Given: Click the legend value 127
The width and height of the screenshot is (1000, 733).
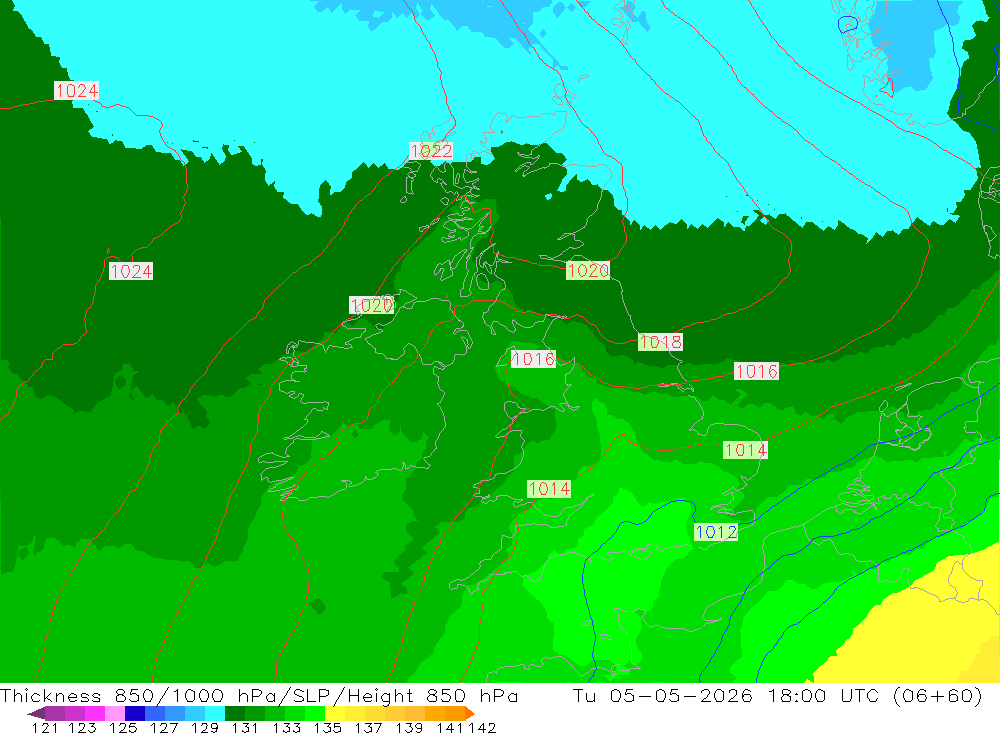Looking at the screenshot, I should coord(164,727).
